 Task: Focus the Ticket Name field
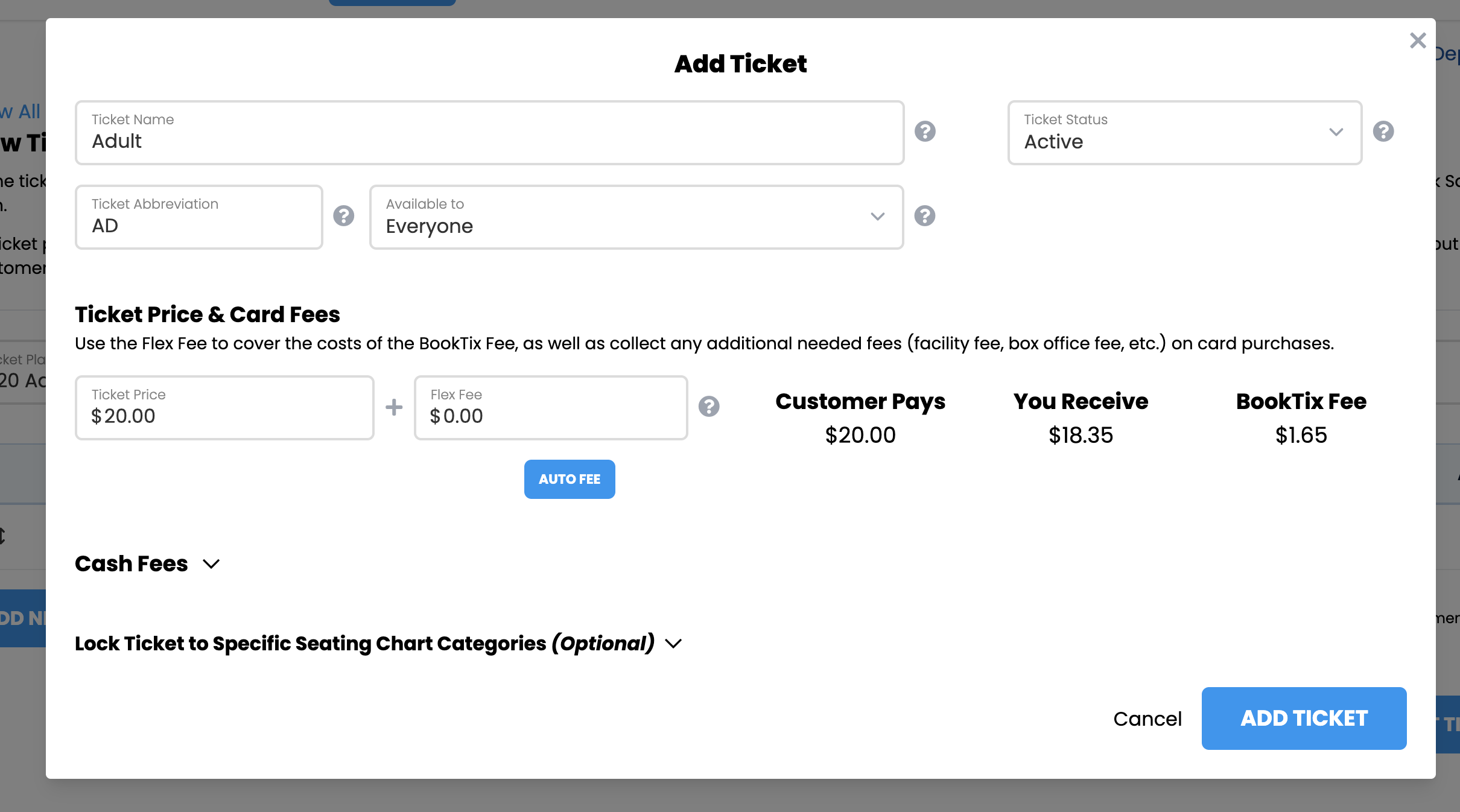(x=489, y=133)
